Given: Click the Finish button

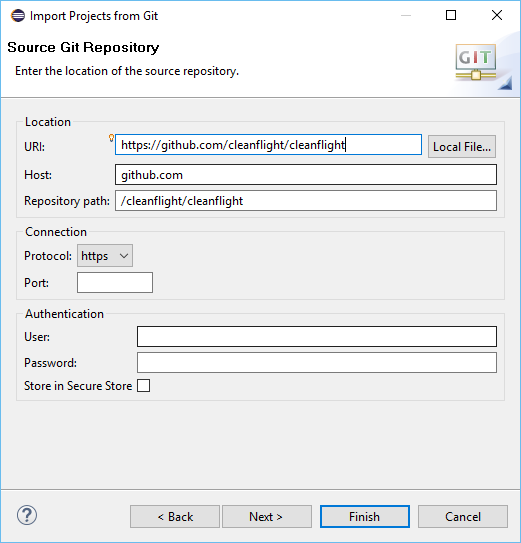Looking at the screenshot, I should click(365, 517).
